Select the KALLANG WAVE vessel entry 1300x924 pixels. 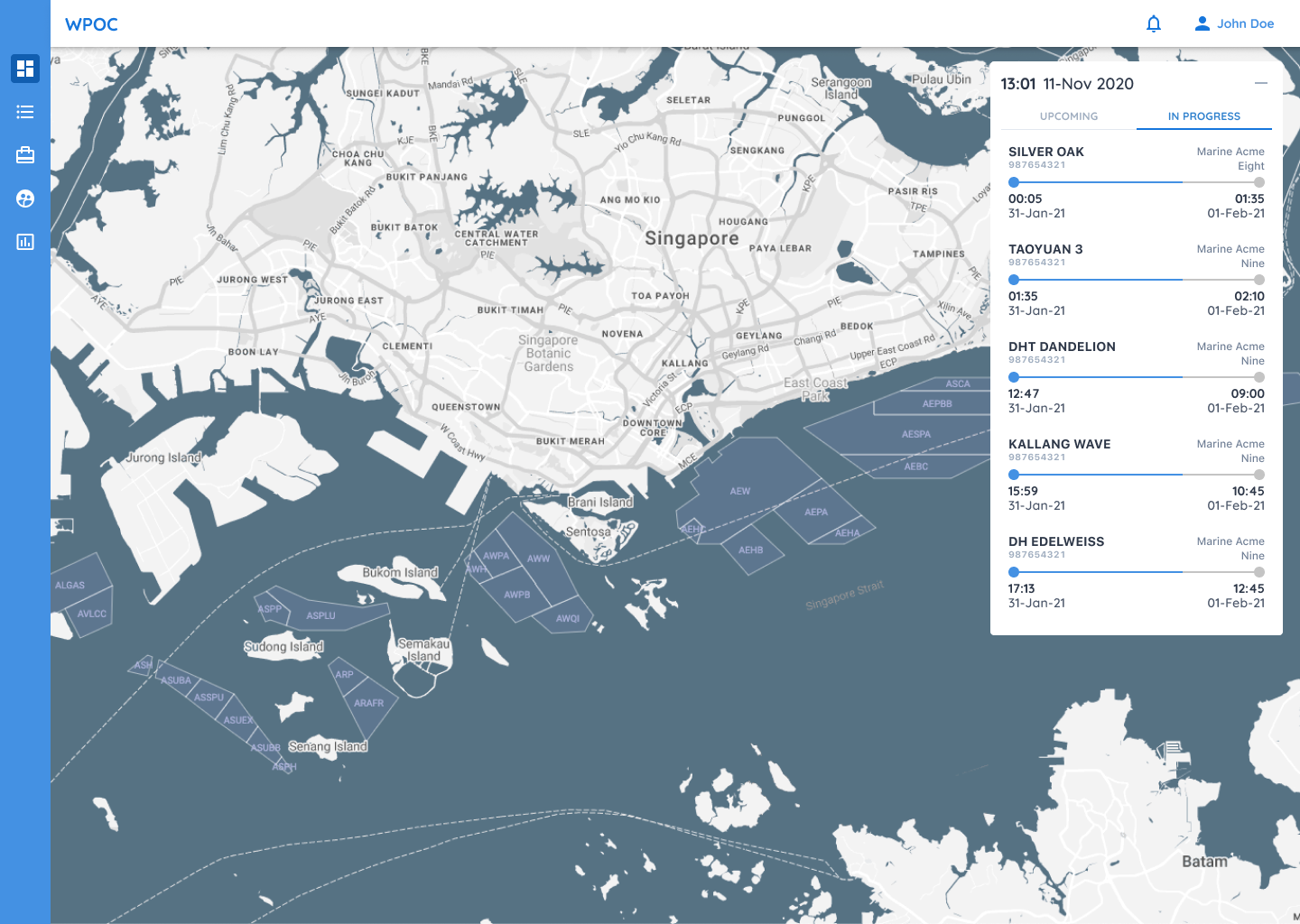(x=1059, y=444)
